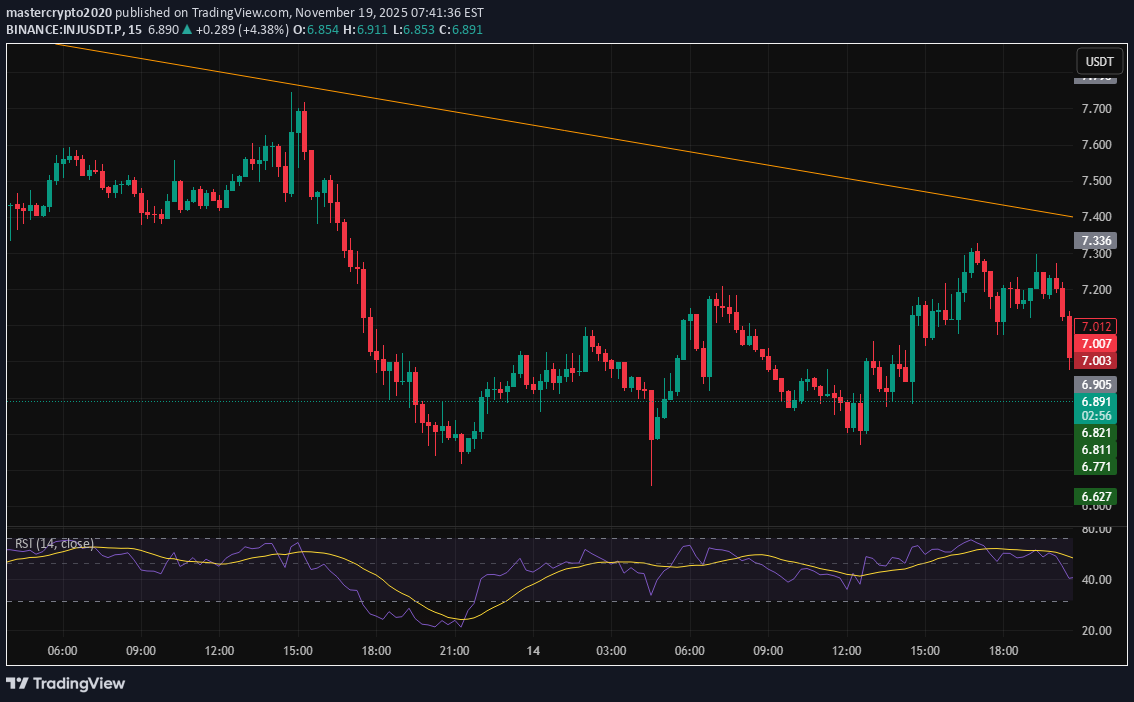Click the 20.00 RSI scale label
The width and height of the screenshot is (1134, 702).
(x=1095, y=630)
